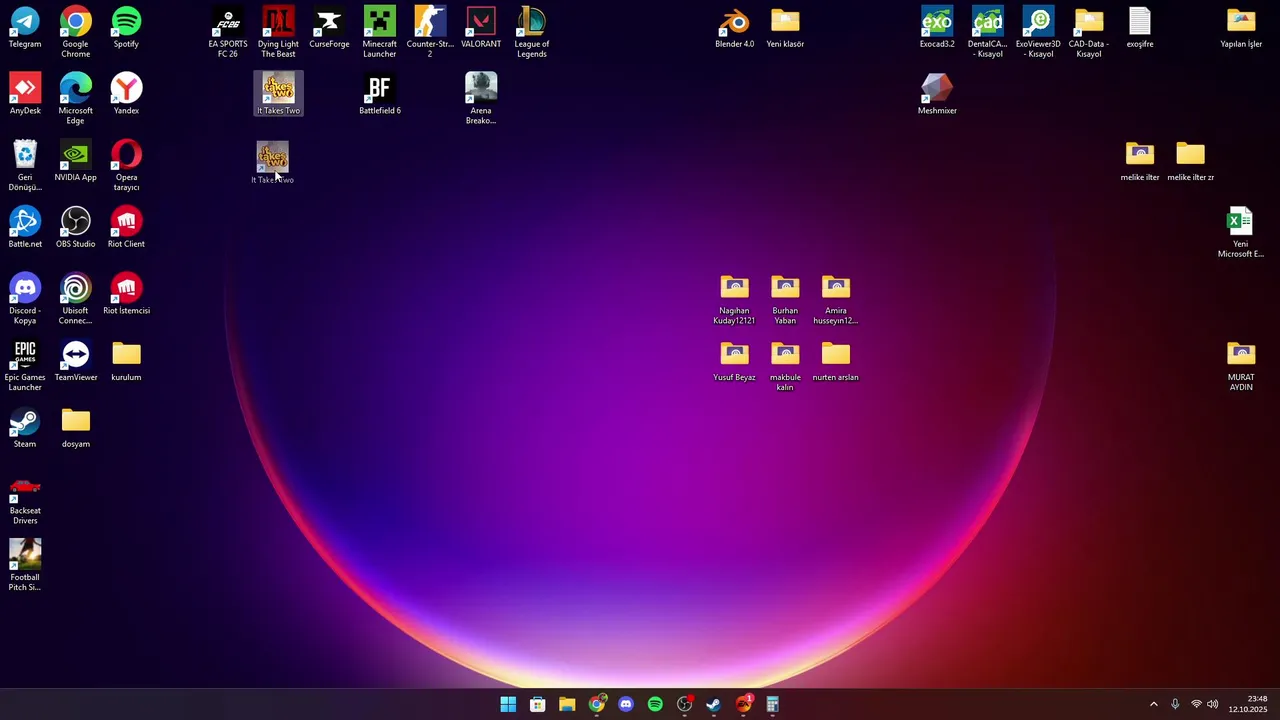Select the Yandex browser shortcut

(x=126, y=94)
